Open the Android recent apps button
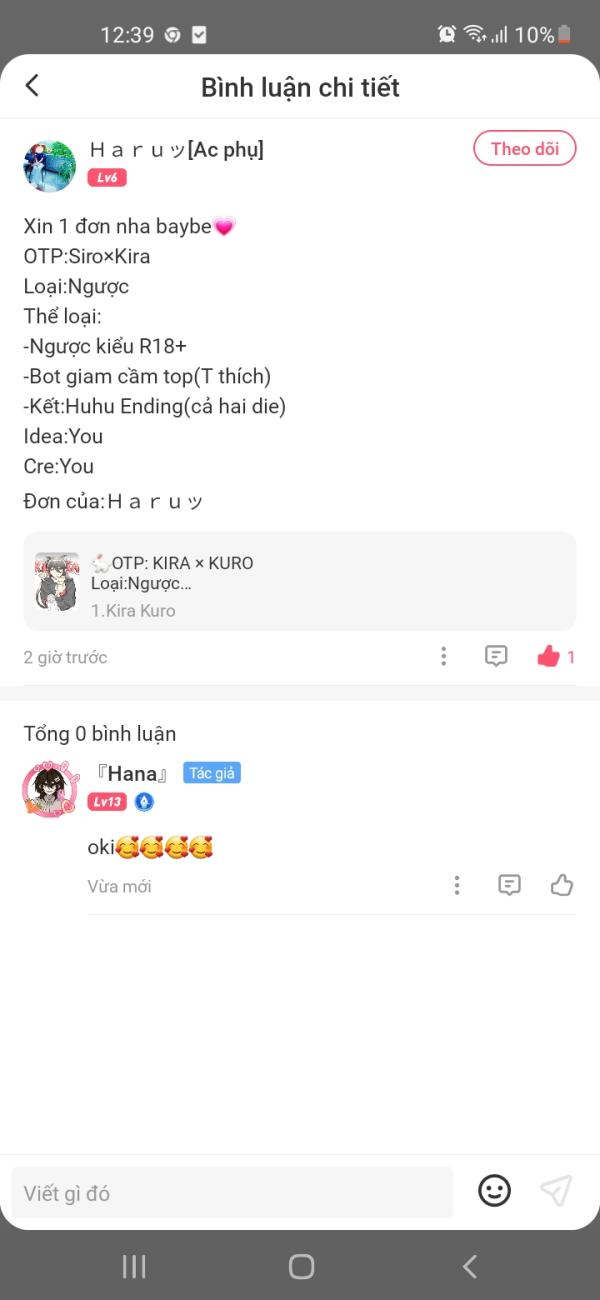 (133, 1267)
